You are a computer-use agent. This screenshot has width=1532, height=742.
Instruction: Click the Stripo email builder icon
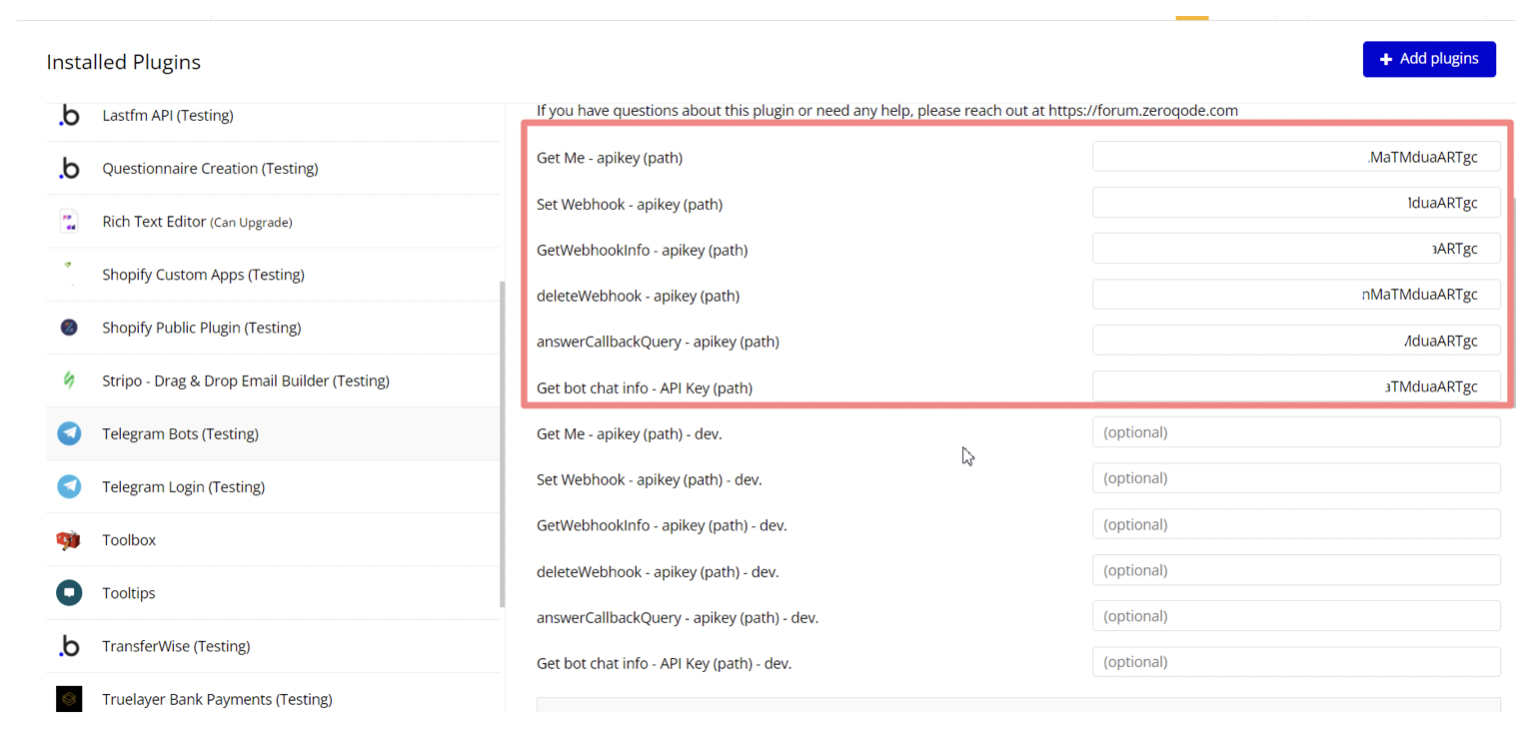coord(69,381)
